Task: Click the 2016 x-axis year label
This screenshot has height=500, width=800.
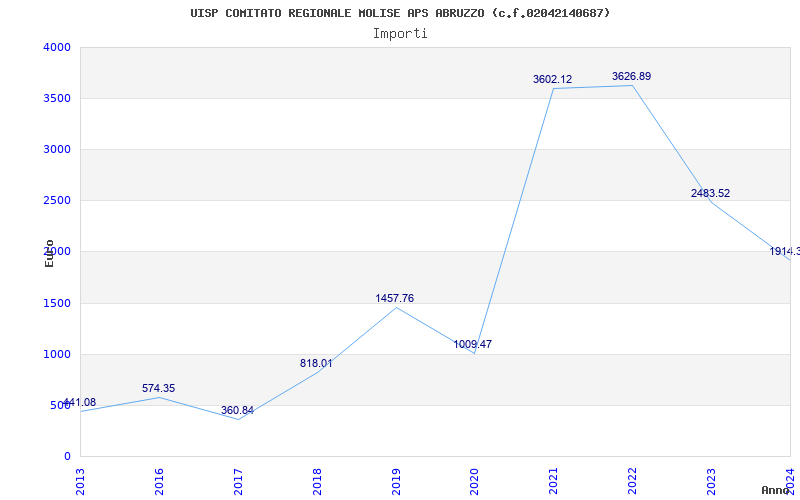Action: tap(159, 482)
